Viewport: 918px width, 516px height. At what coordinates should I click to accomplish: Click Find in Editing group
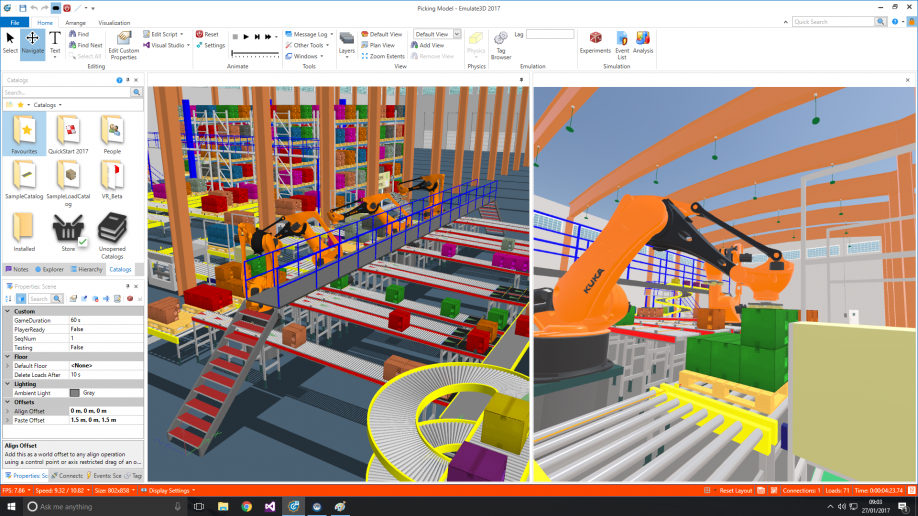[x=79, y=35]
